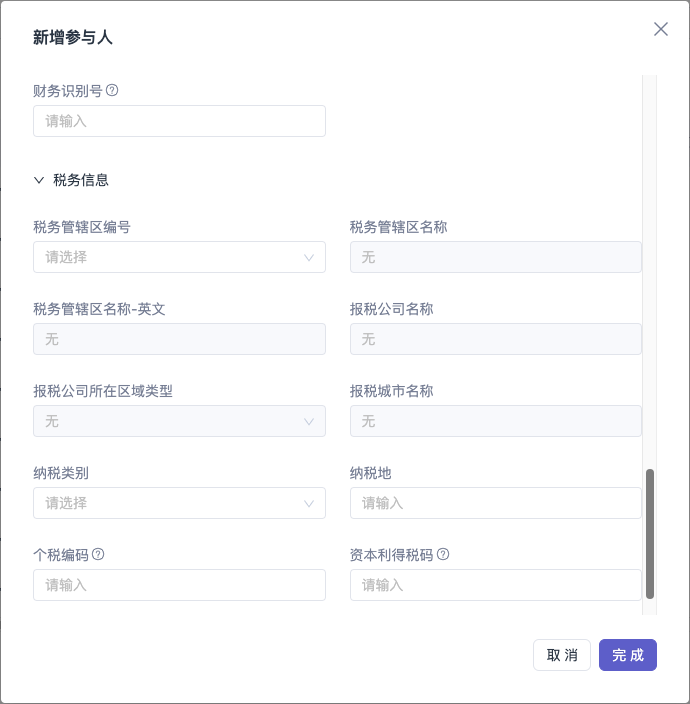Click the 税务管辖区名称-英文 field
The image size is (690, 704).
179,339
